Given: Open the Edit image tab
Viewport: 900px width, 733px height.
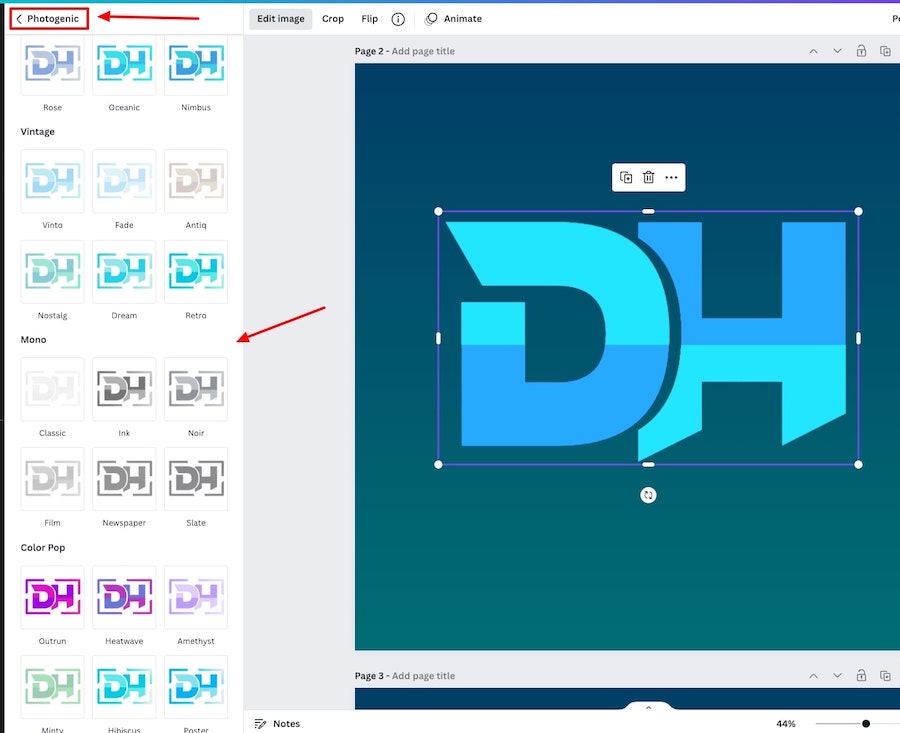Looking at the screenshot, I should pyautogui.click(x=280, y=19).
